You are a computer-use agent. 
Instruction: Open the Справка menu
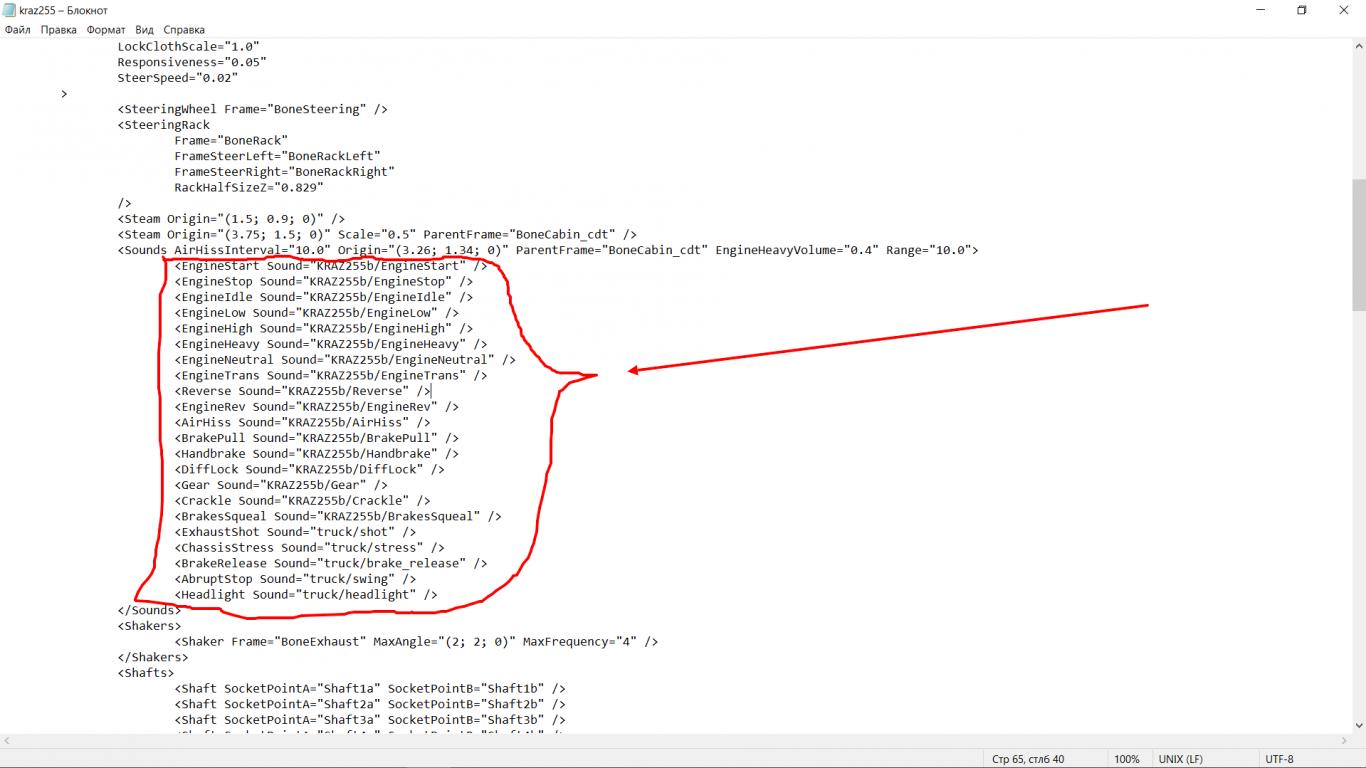click(x=184, y=30)
